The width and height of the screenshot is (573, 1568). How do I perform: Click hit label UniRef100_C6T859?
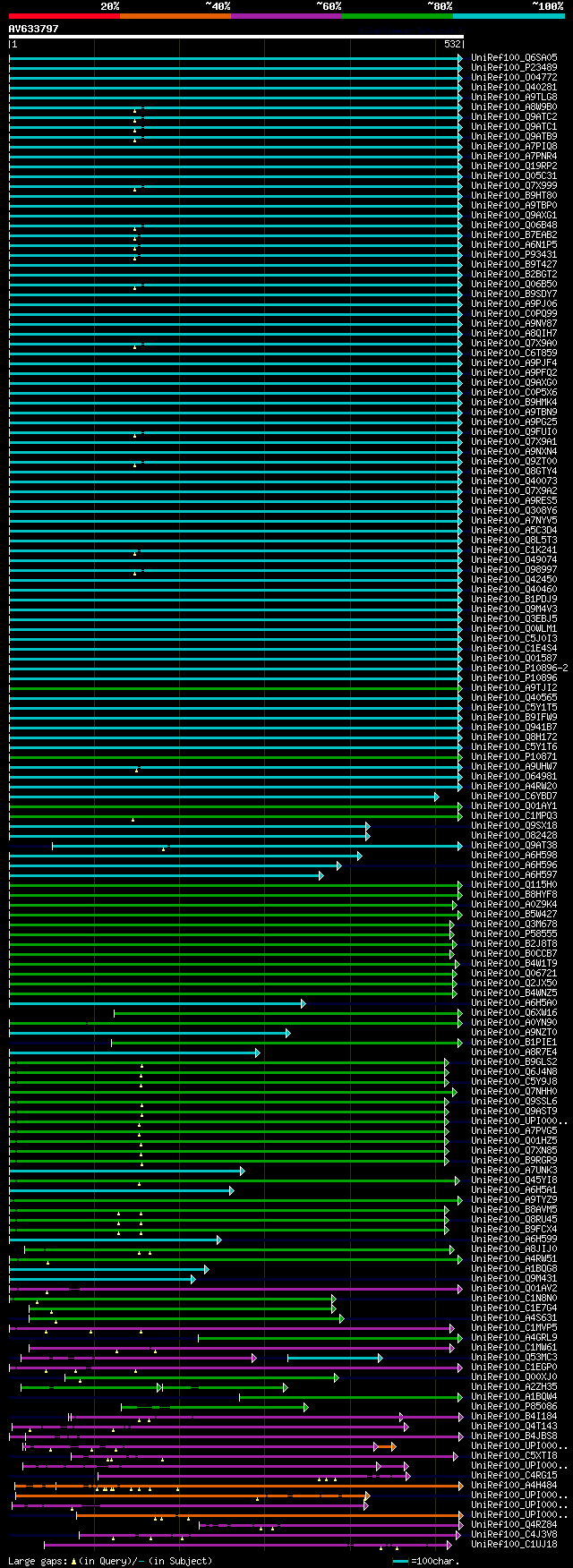tap(514, 353)
